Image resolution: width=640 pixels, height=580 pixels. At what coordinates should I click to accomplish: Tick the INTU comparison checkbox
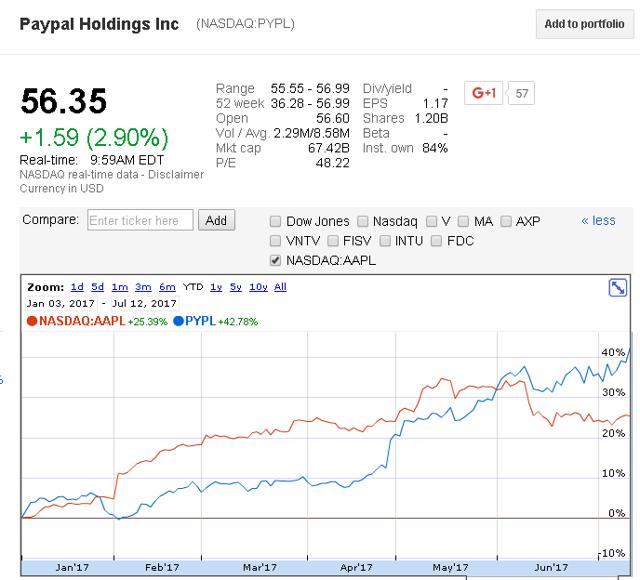pos(385,241)
